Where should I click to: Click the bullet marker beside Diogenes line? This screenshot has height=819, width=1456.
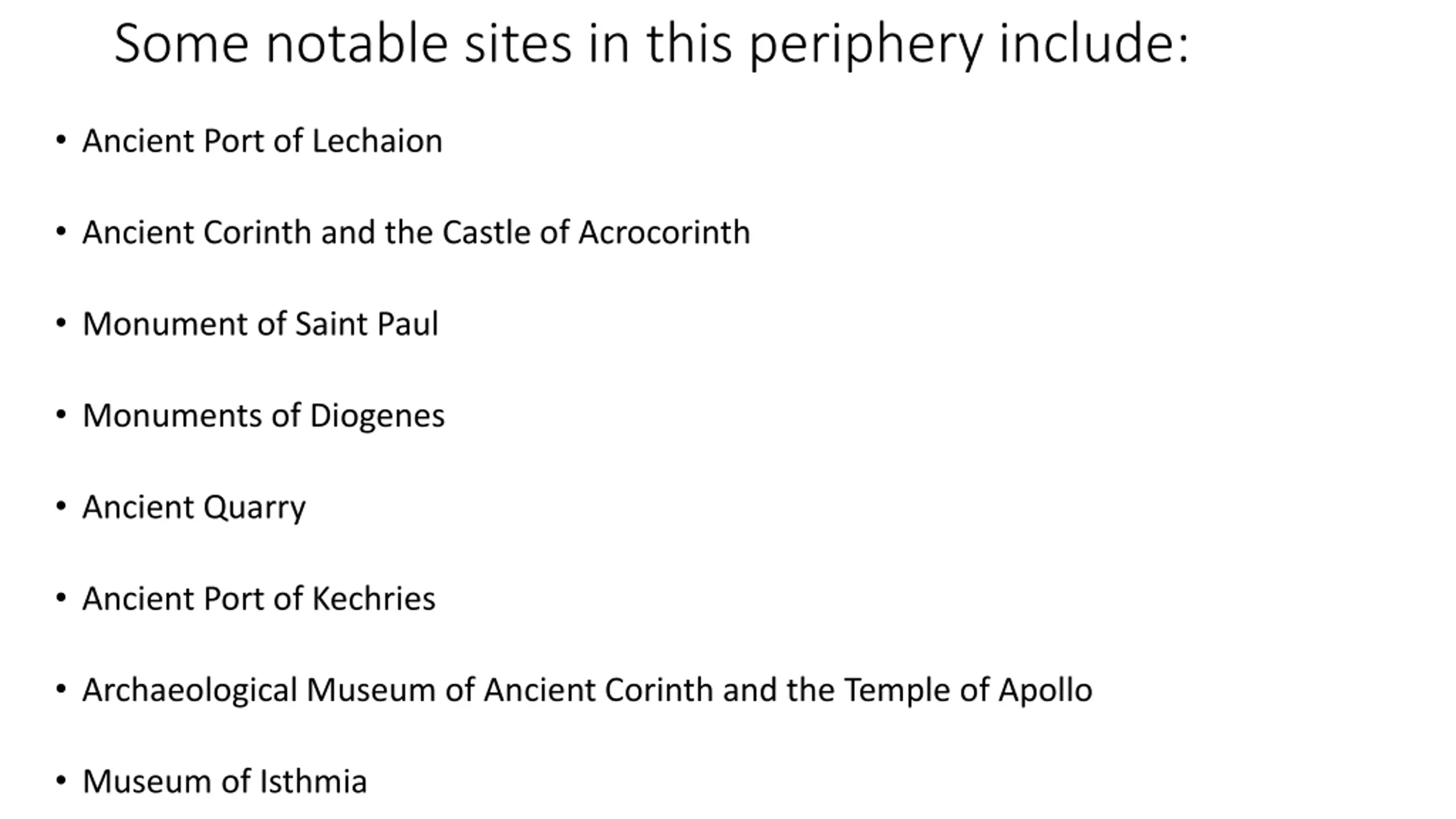(61, 415)
